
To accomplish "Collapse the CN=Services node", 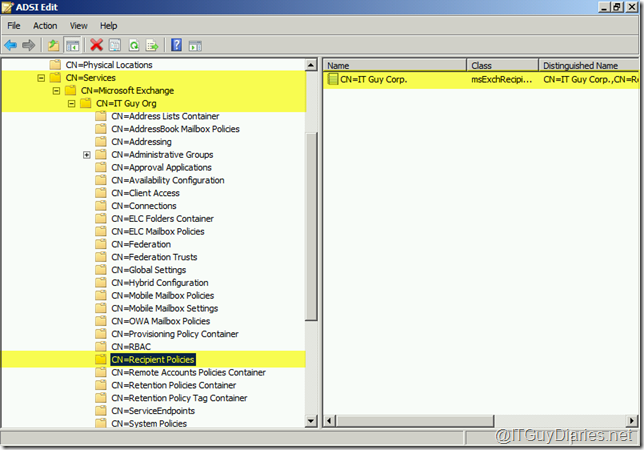I will tap(41, 78).
